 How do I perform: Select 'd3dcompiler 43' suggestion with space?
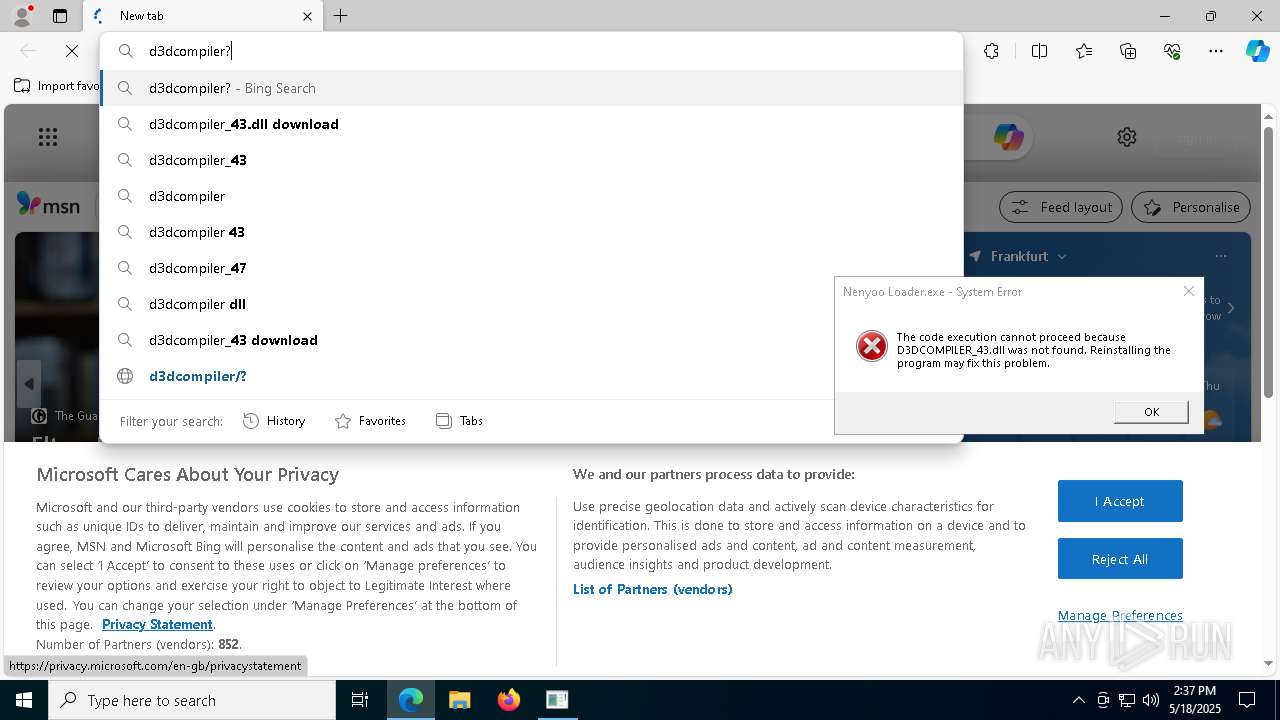(531, 232)
